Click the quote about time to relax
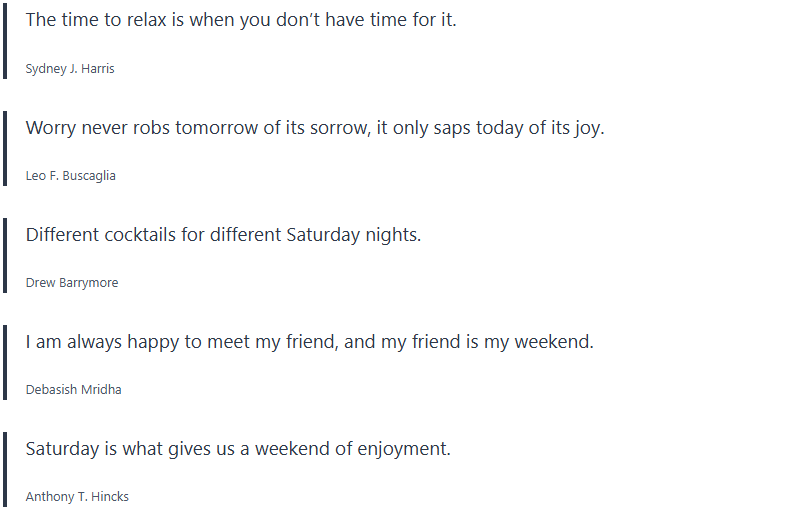Screen dimensions: 805x513 (x=241, y=20)
